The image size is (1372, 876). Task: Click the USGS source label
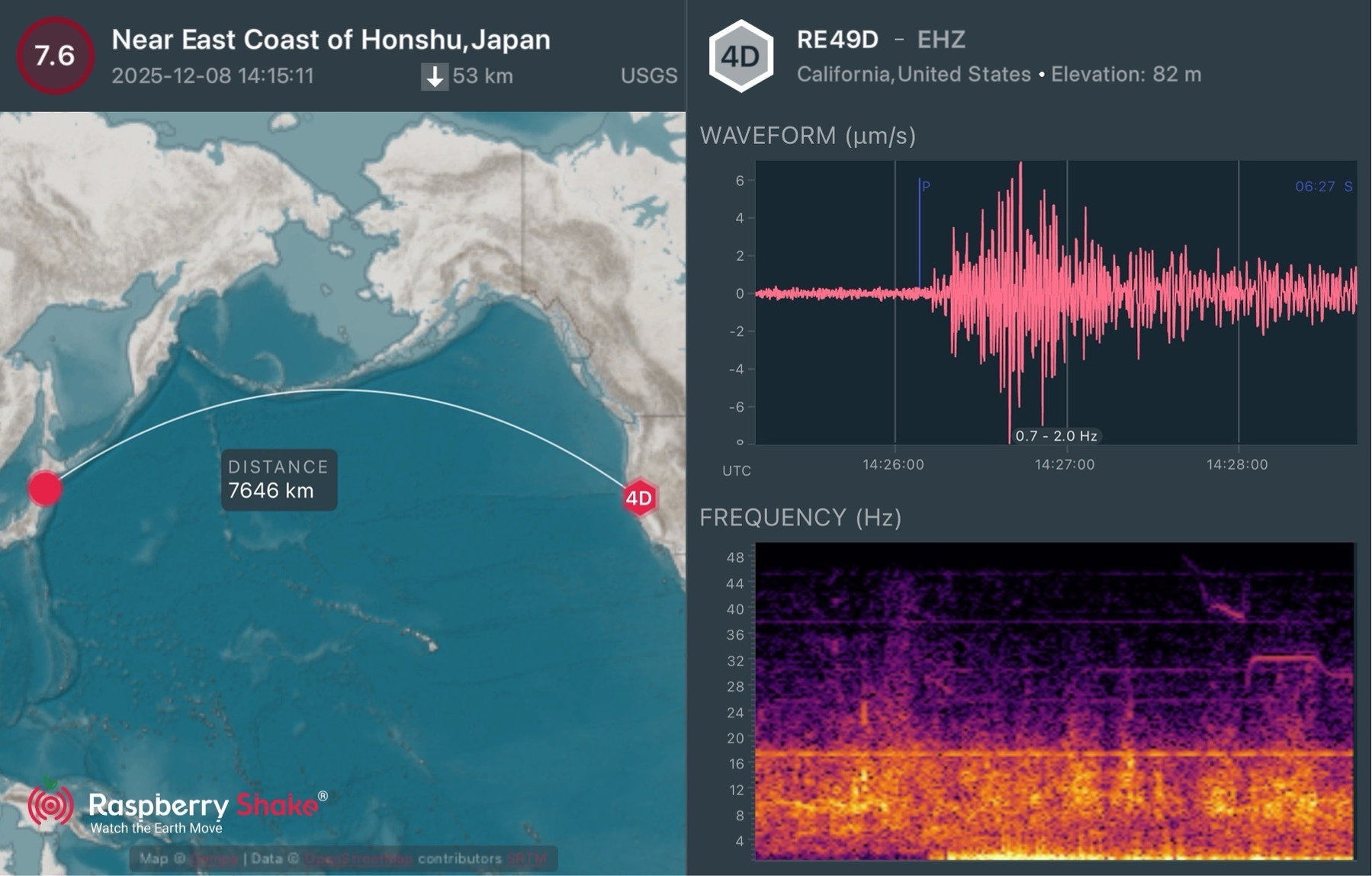(649, 76)
